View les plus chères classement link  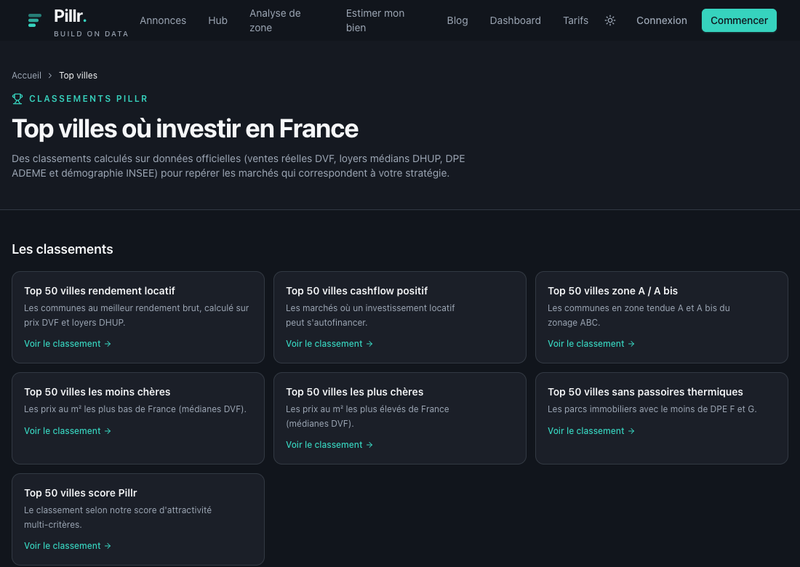329,445
